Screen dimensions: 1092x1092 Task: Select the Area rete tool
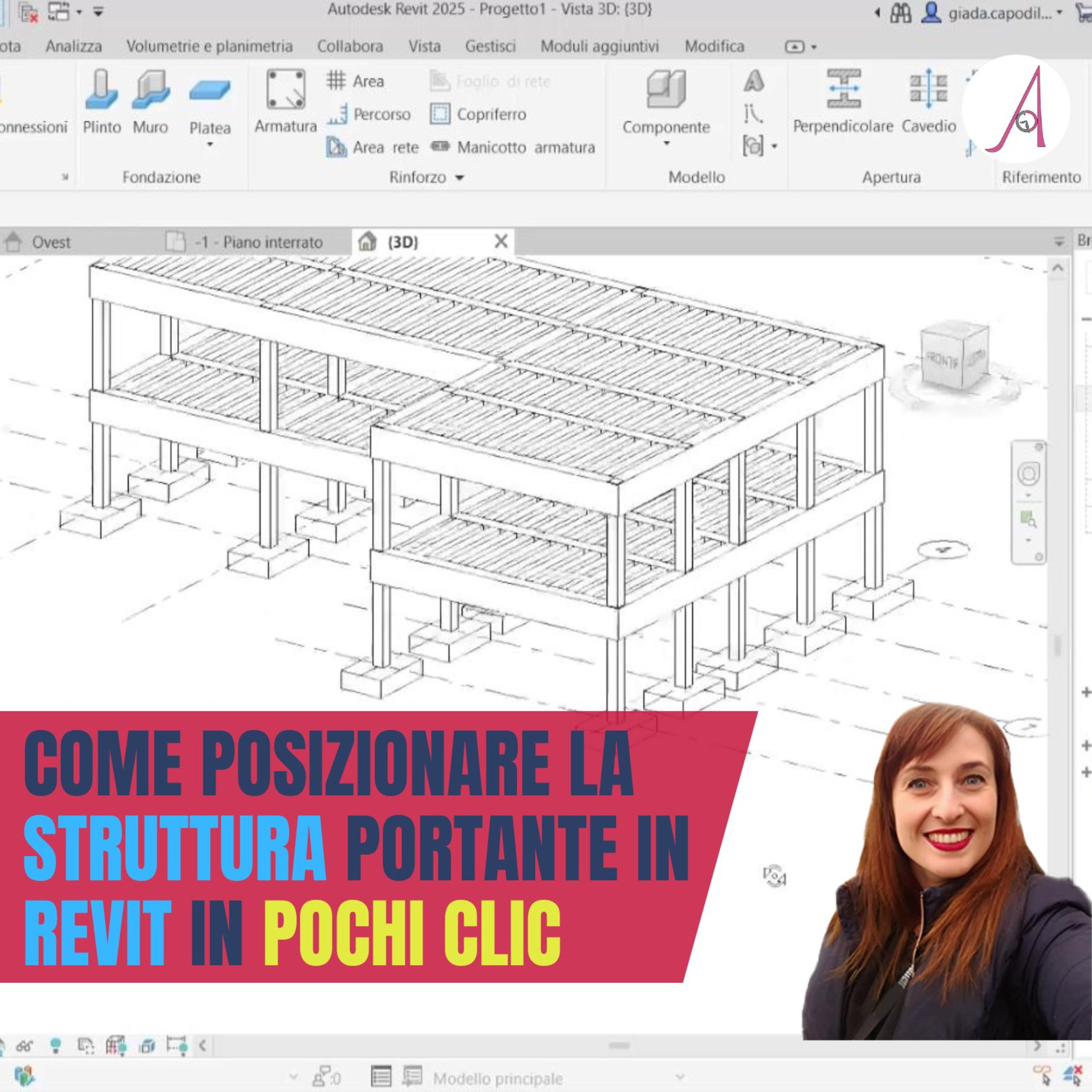point(372,147)
